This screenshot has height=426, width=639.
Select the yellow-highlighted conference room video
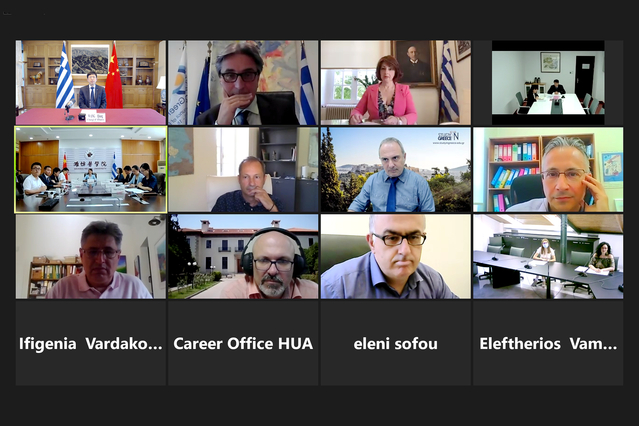(x=91, y=170)
